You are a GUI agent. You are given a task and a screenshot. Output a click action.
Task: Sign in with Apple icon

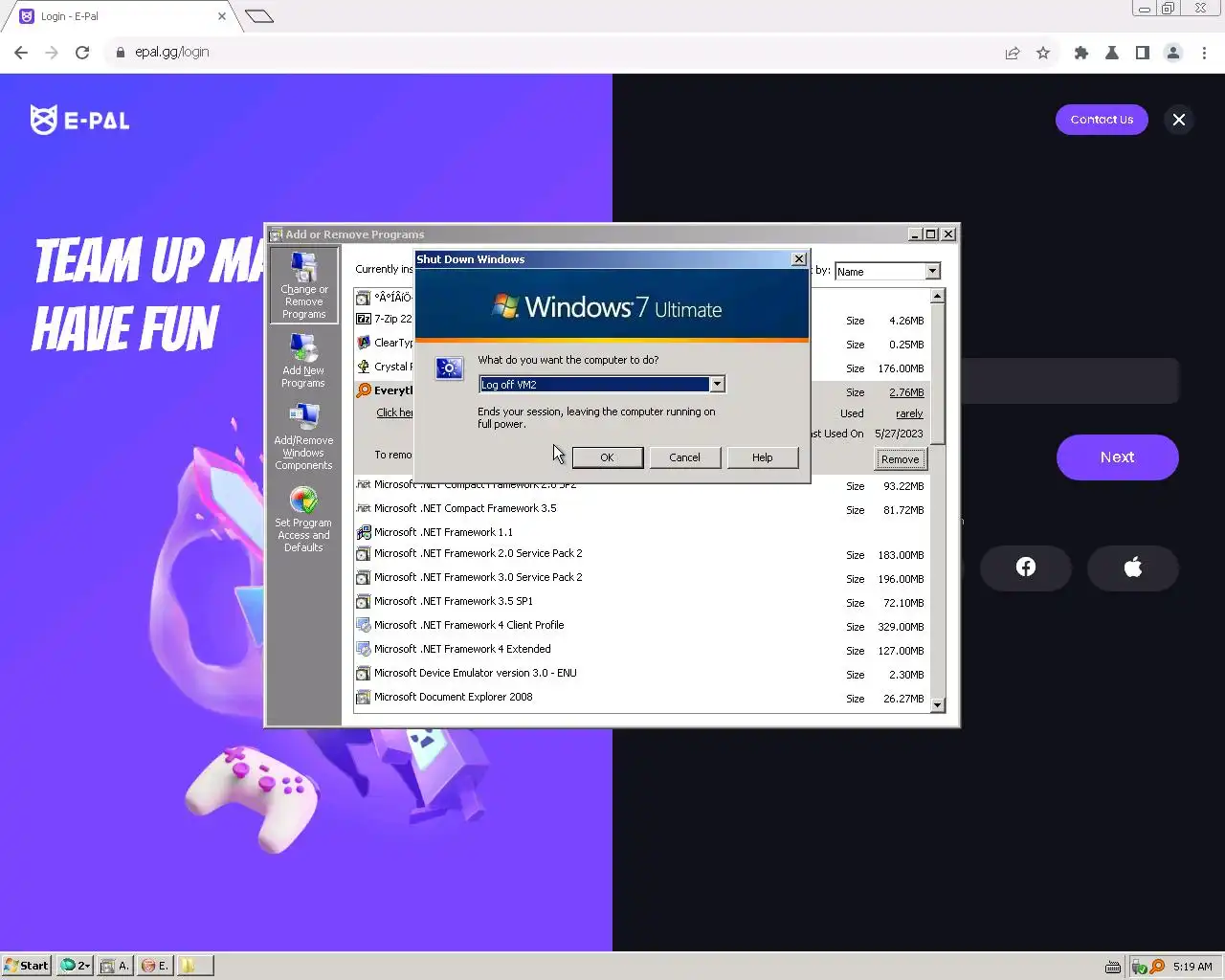click(x=1133, y=568)
